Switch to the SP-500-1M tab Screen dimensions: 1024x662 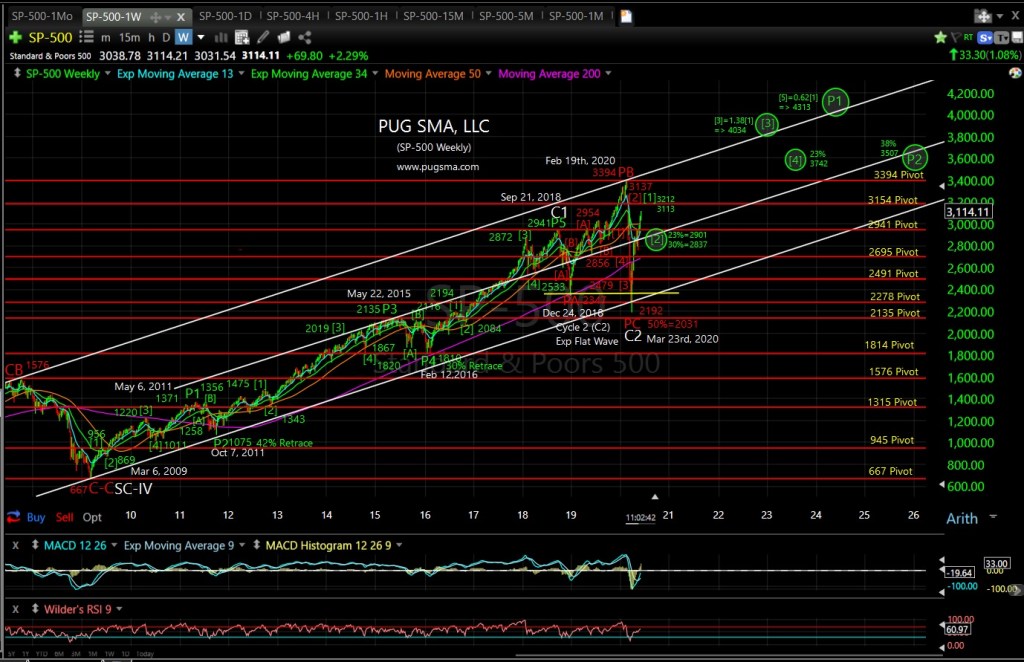576,16
